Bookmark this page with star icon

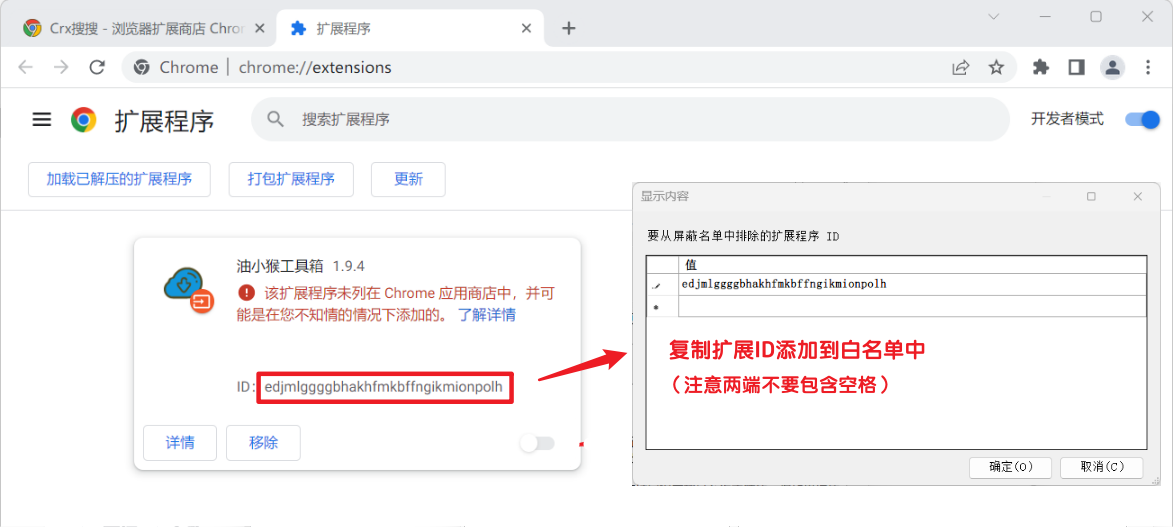point(996,67)
